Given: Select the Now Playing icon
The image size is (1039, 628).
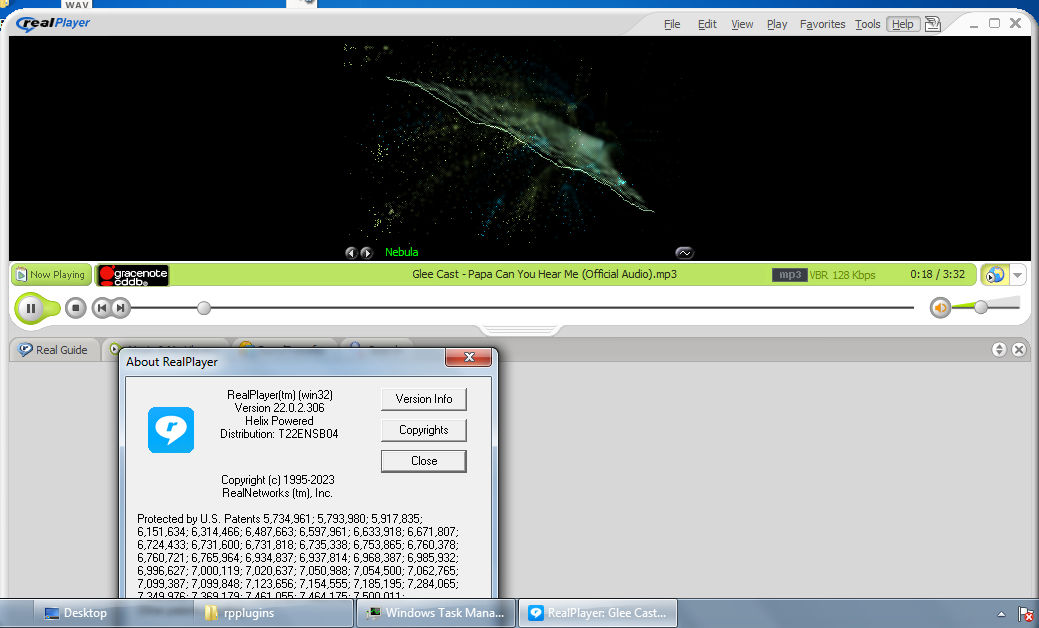Looking at the screenshot, I should click(50, 274).
